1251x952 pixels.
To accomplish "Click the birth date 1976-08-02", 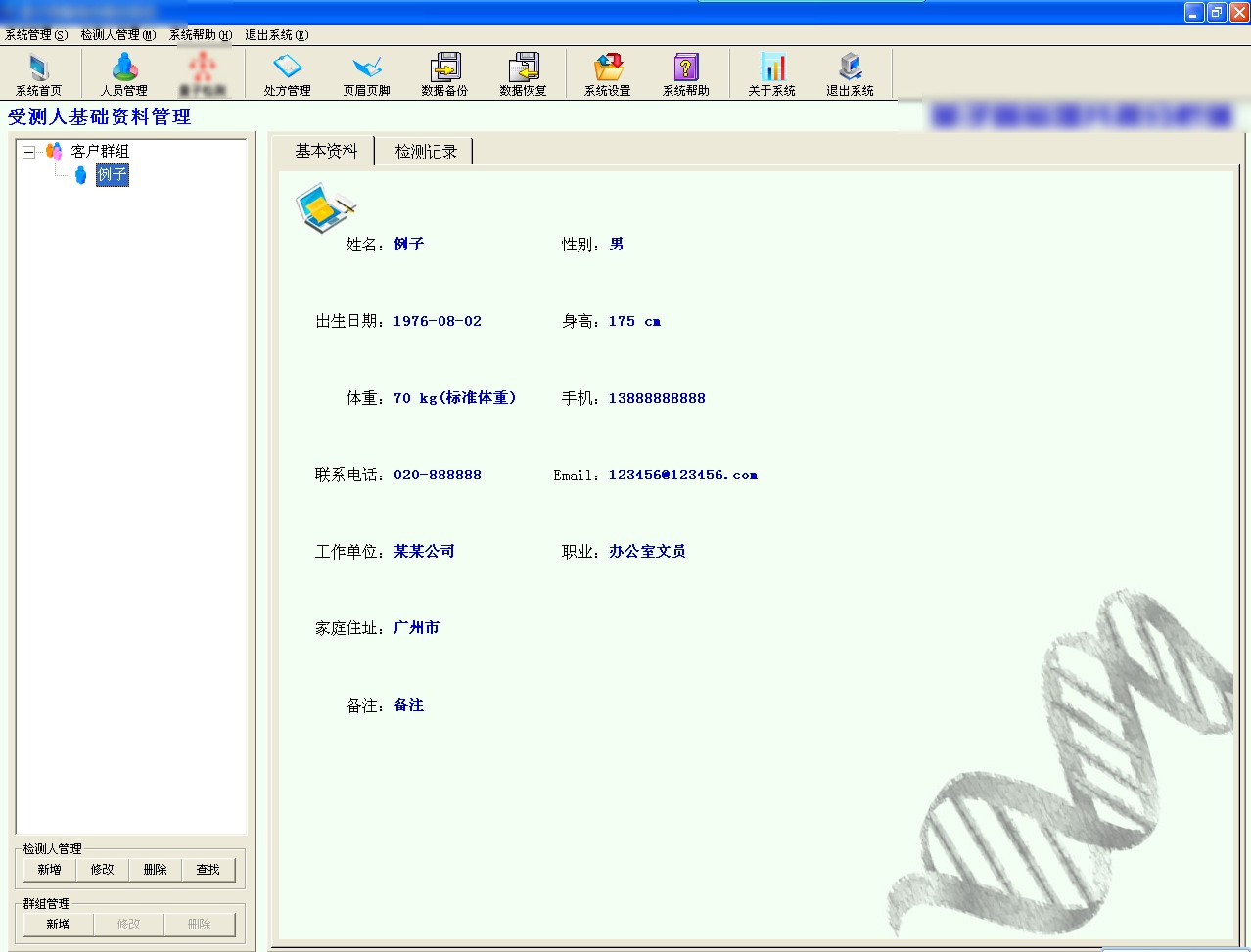I will 438,321.
